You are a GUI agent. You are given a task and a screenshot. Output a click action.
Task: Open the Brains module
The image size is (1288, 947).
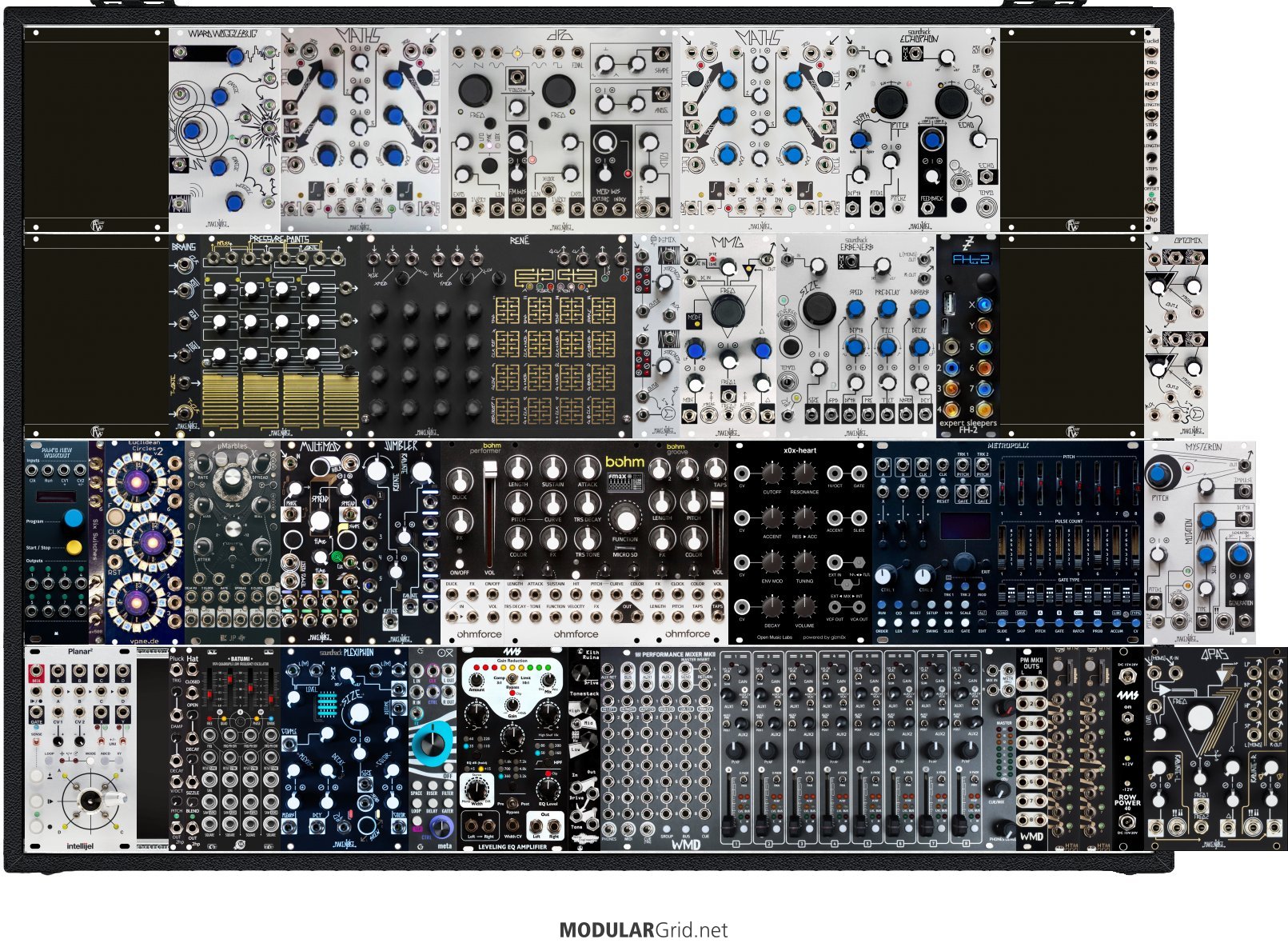coord(184,336)
